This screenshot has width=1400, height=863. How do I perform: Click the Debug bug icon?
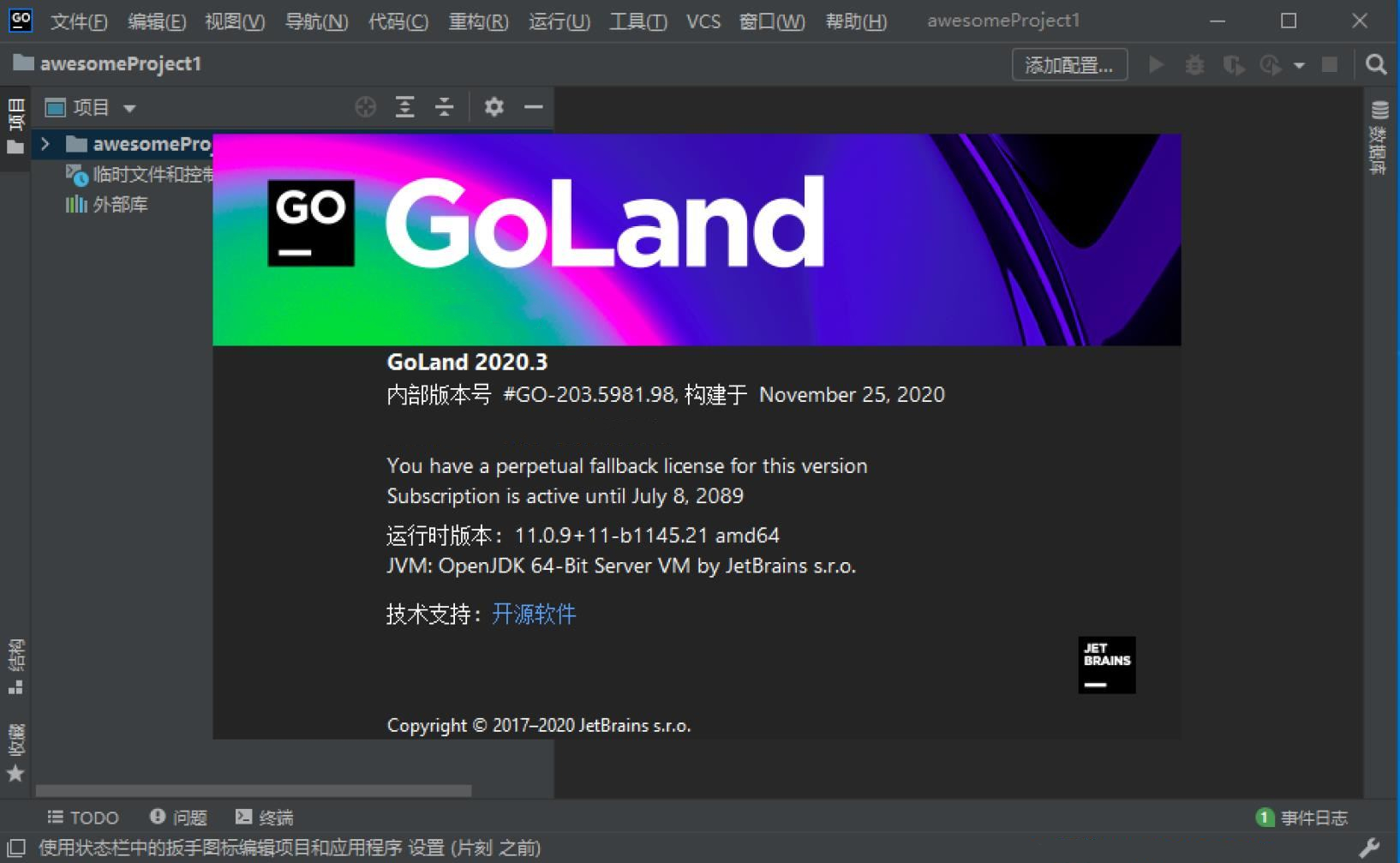click(x=1194, y=65)
